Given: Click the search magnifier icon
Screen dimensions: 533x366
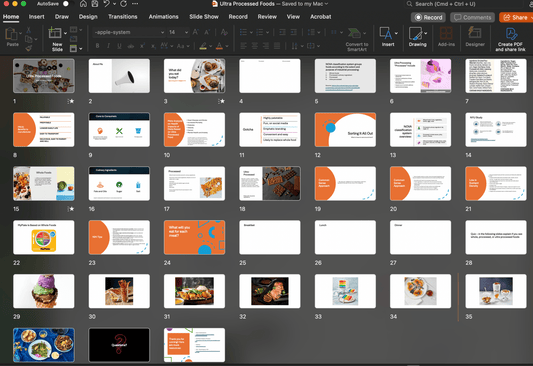Looking at the screenshot, I should (x=409, y=4).
